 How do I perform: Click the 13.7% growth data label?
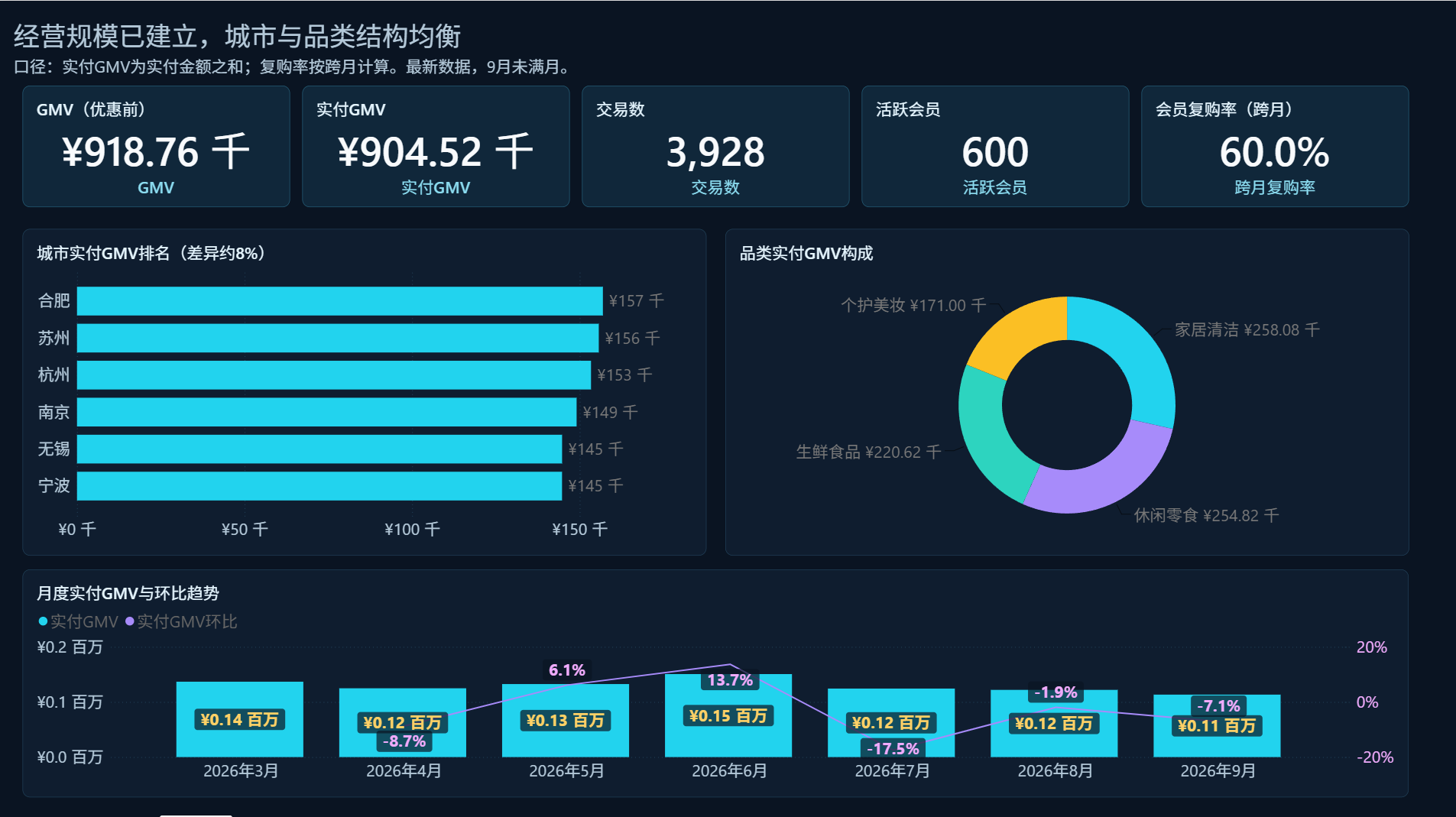point(730,680)
